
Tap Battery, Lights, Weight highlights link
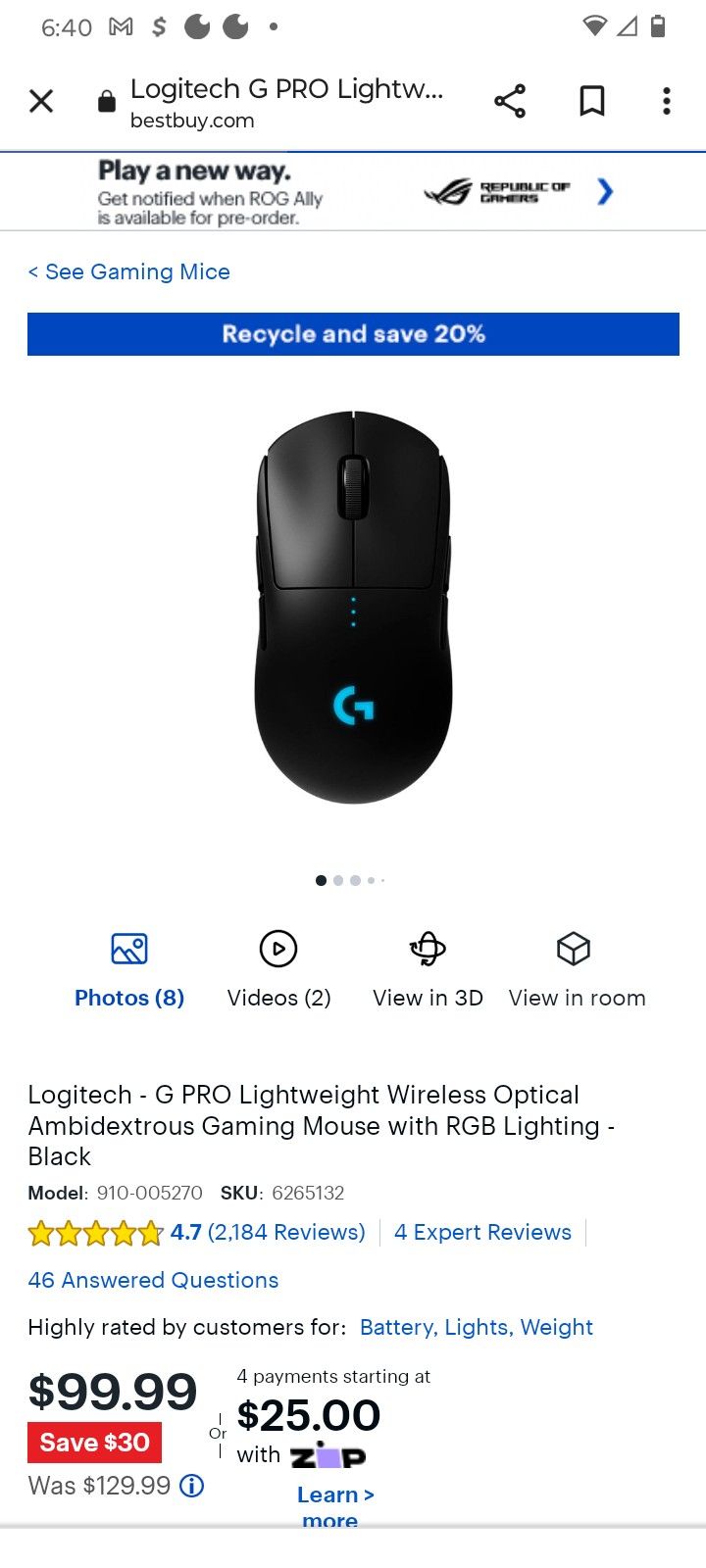[x=477, y=1327]
